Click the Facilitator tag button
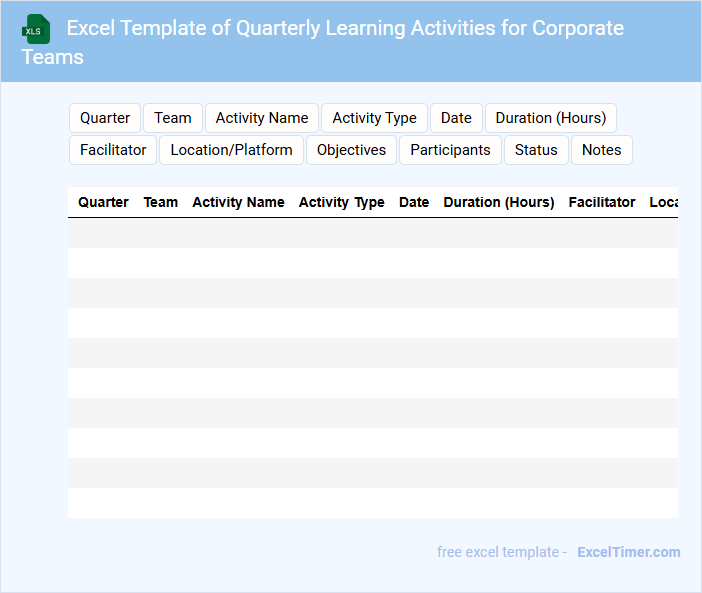 point(113,150)
